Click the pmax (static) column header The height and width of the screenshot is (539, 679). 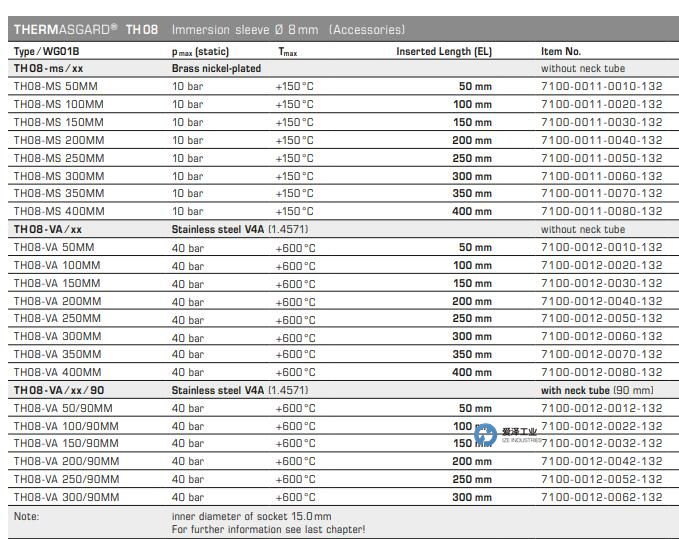(201, 51)
